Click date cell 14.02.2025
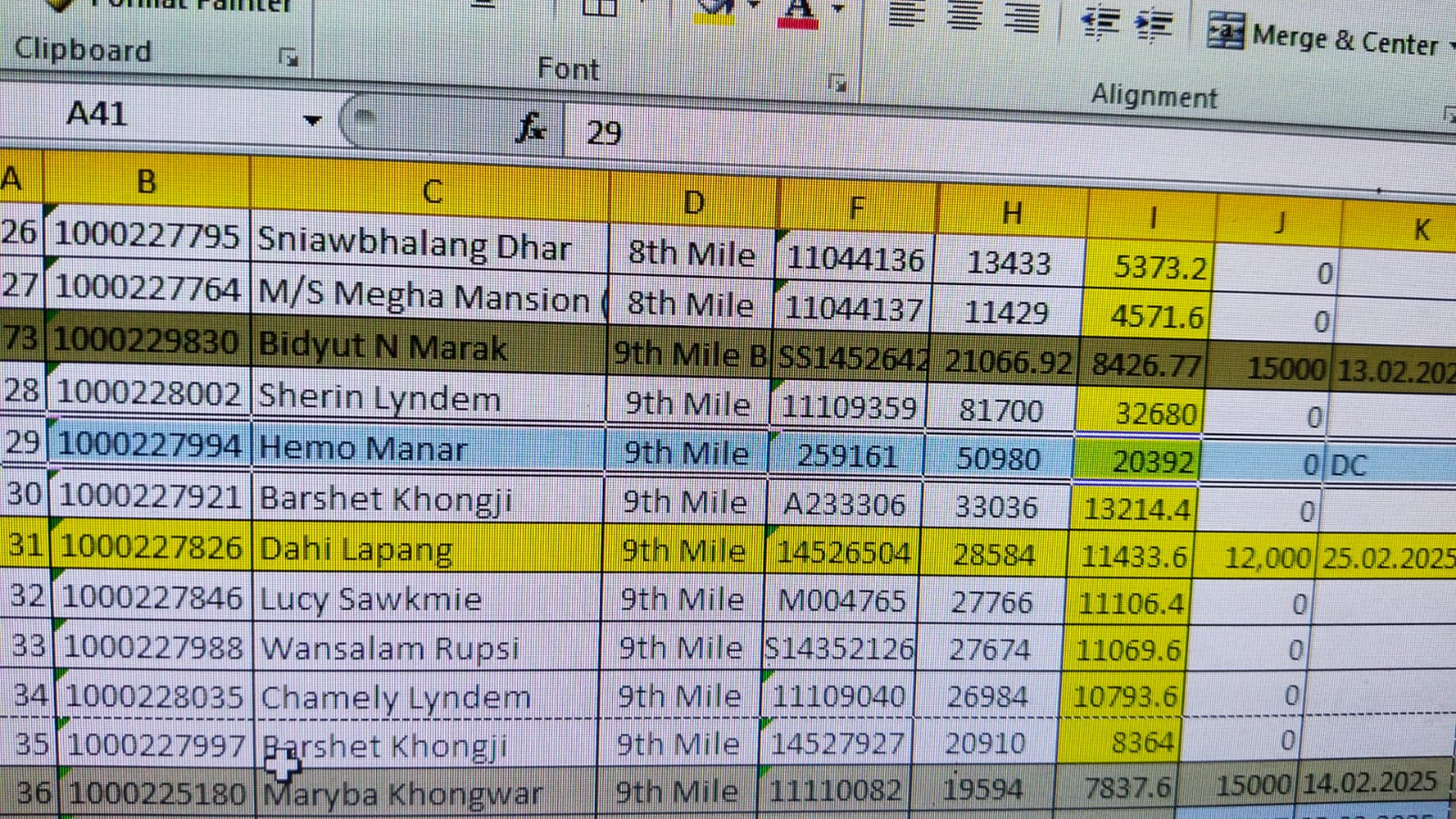 [x=1370, y=783]
